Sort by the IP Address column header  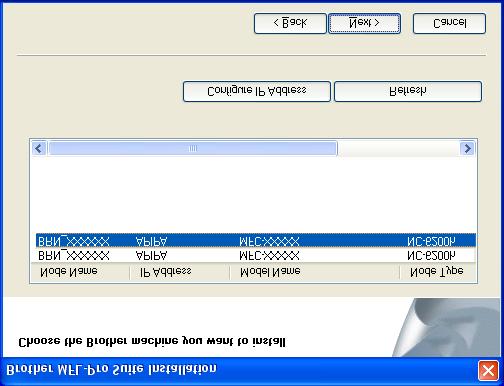[x=180, y=272]
